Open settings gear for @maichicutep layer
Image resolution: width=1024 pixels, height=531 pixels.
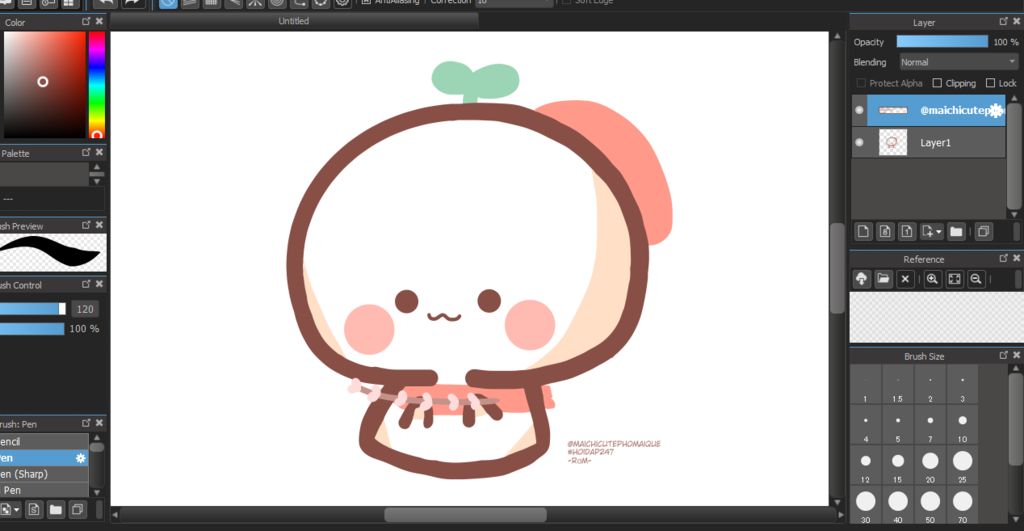[995, 110]
